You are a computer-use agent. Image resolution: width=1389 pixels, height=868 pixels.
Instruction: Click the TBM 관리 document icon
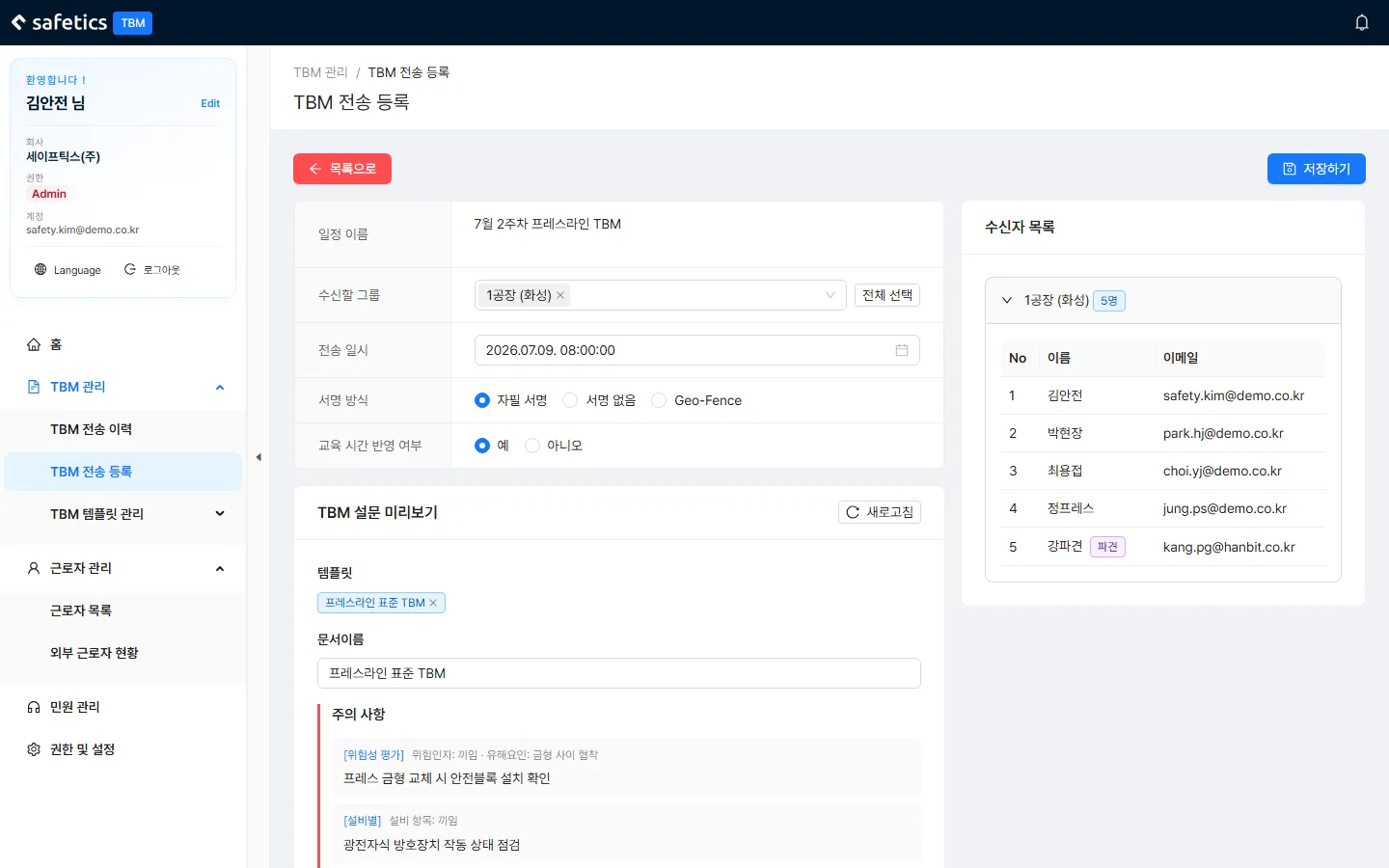[34, 387]
